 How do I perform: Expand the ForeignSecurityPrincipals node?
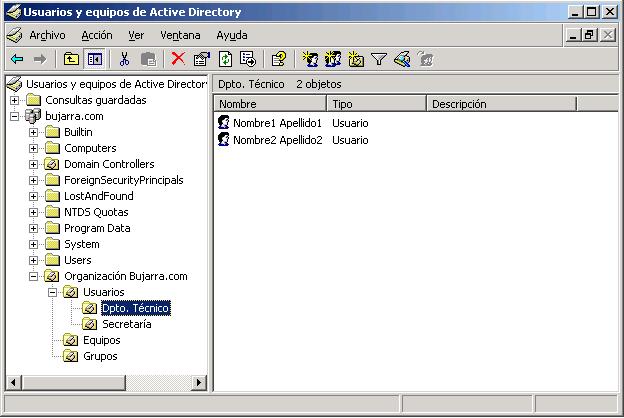pos(33,180)
